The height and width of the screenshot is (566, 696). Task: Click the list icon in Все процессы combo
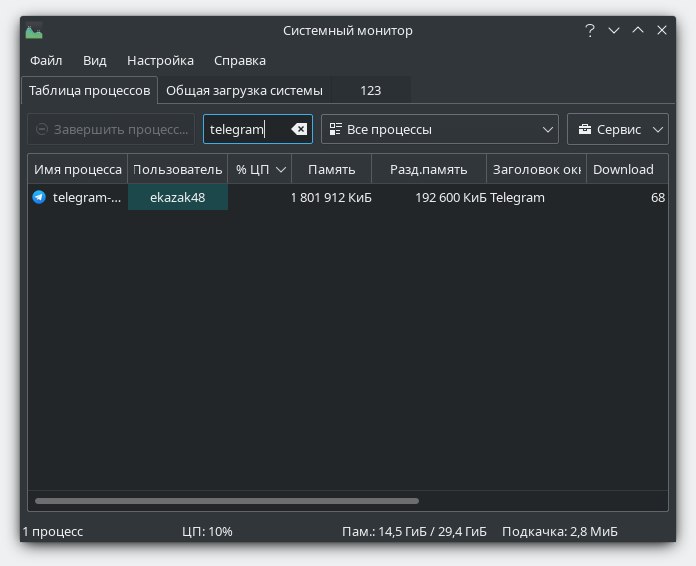tap(336, 129)
